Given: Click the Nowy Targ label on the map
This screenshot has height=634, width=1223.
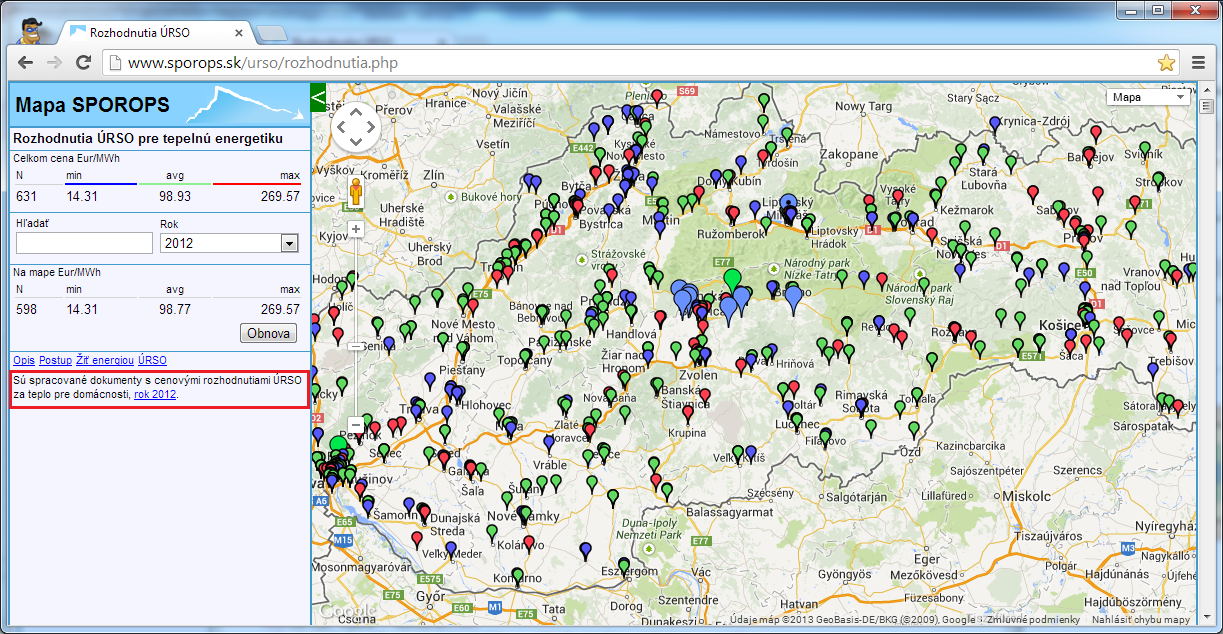Looking at the screenshot, I should 863,106.
